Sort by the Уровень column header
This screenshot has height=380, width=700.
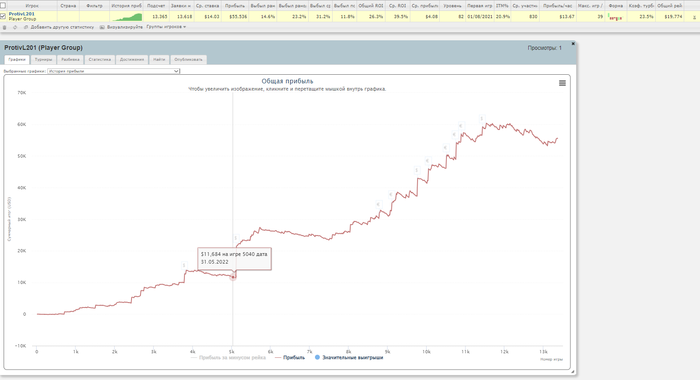coord(452,6)
